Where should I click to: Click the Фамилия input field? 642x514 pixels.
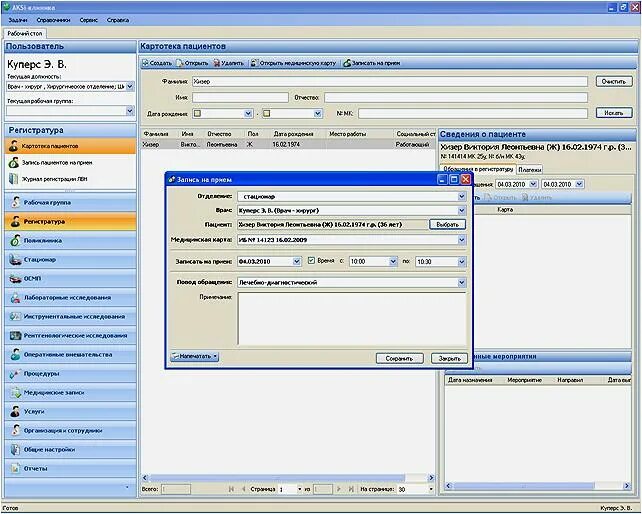pyautogui.click(x=390, y=82)
